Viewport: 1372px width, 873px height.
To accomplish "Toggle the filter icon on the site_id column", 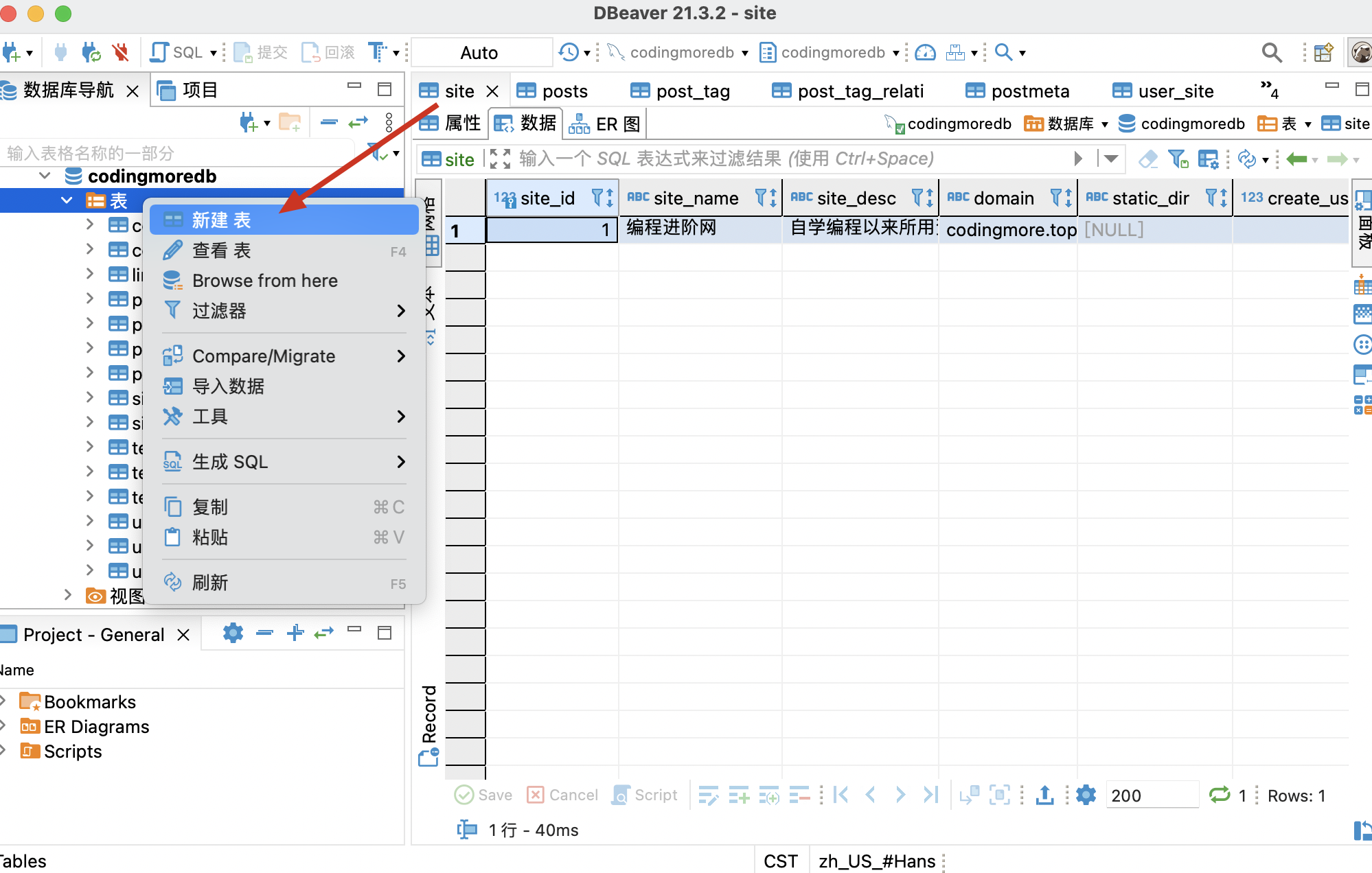I will click(x=597, y=198).
